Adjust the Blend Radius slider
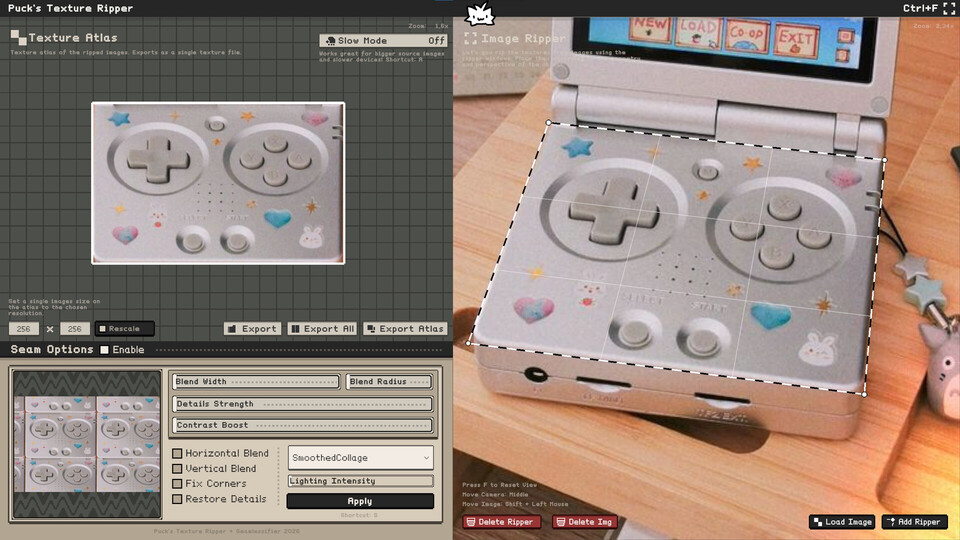 pos(389,381)
